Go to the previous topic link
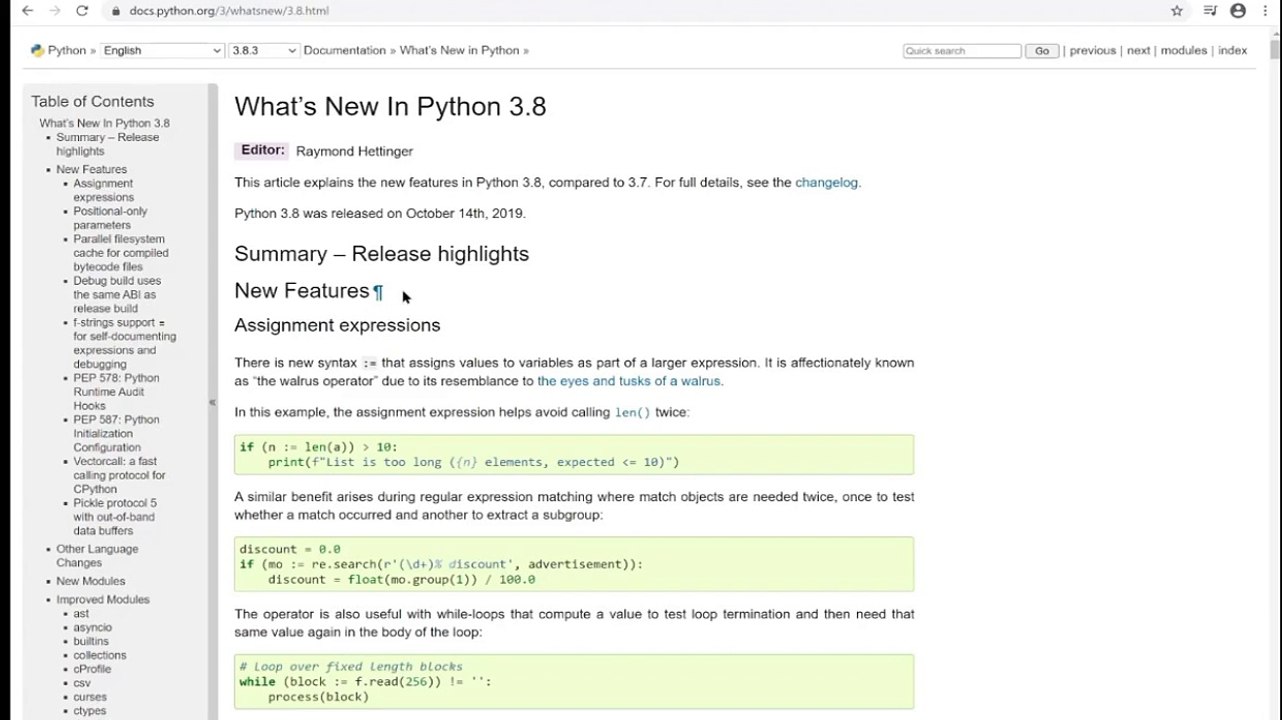Viewport: 1282px width, 720px height. (x=1092, y=50)
